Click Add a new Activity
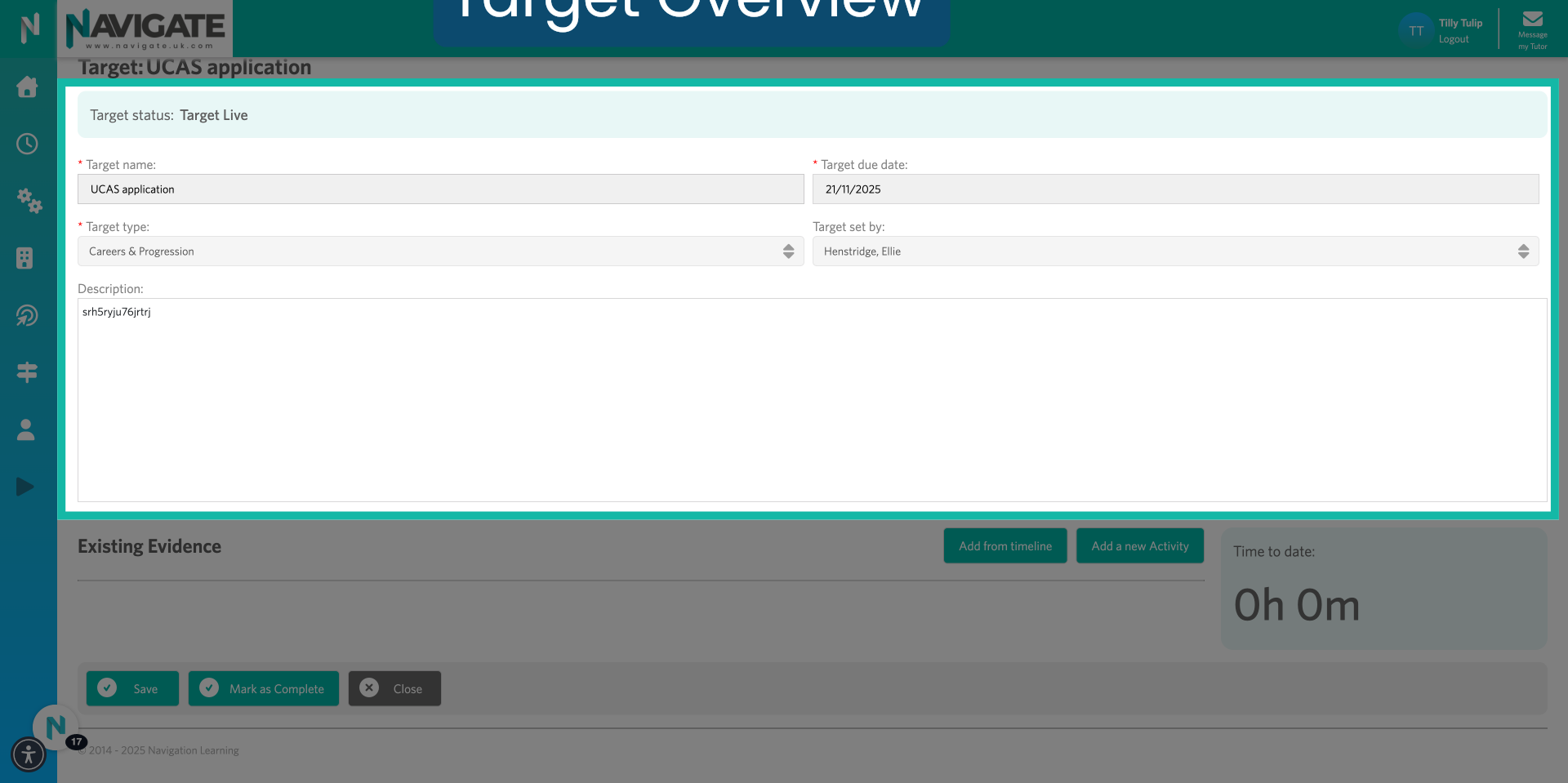1568x783 pixels. coord(1139,545)
